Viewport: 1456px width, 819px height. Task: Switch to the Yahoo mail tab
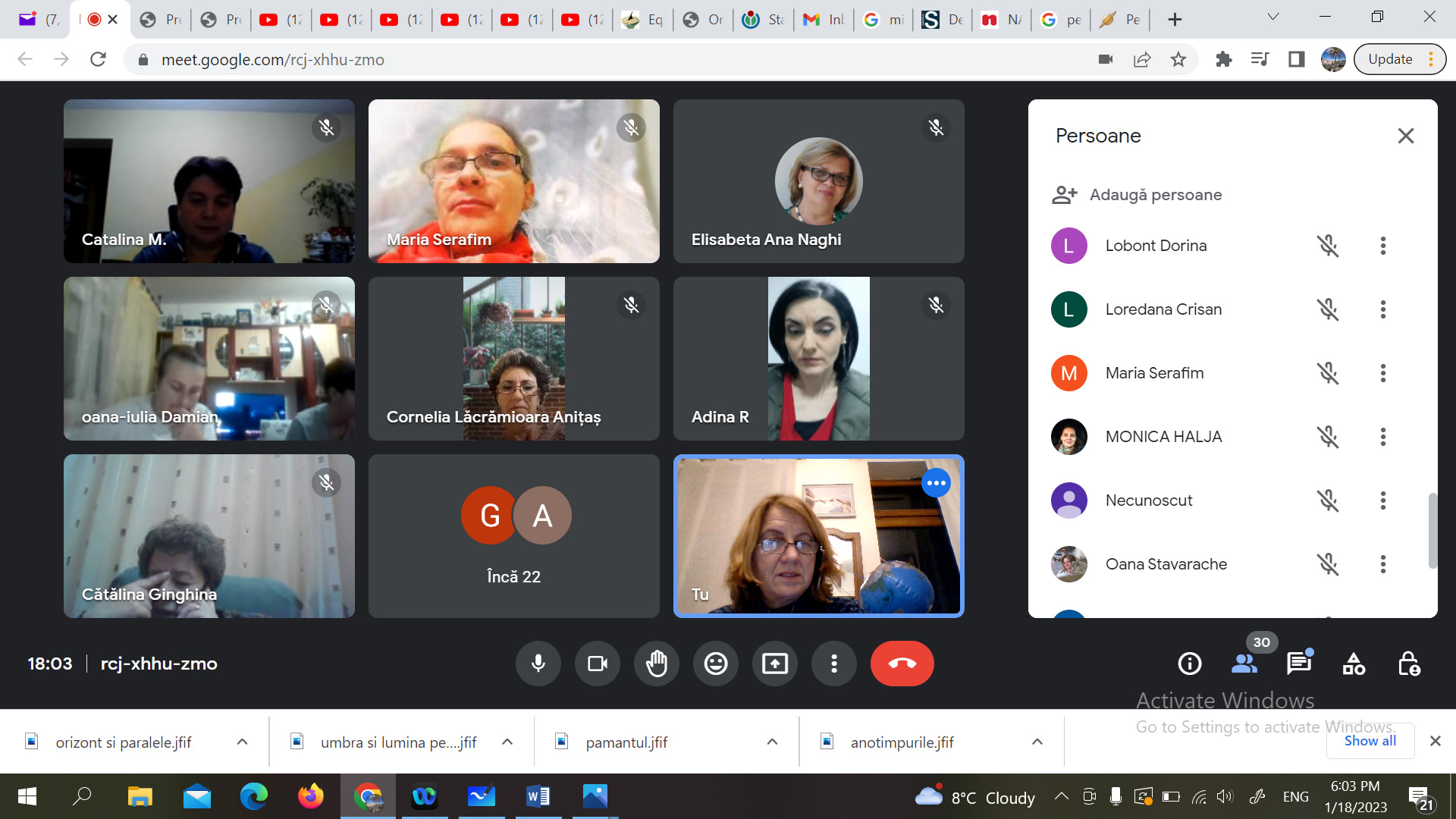[x=38, y=20]
